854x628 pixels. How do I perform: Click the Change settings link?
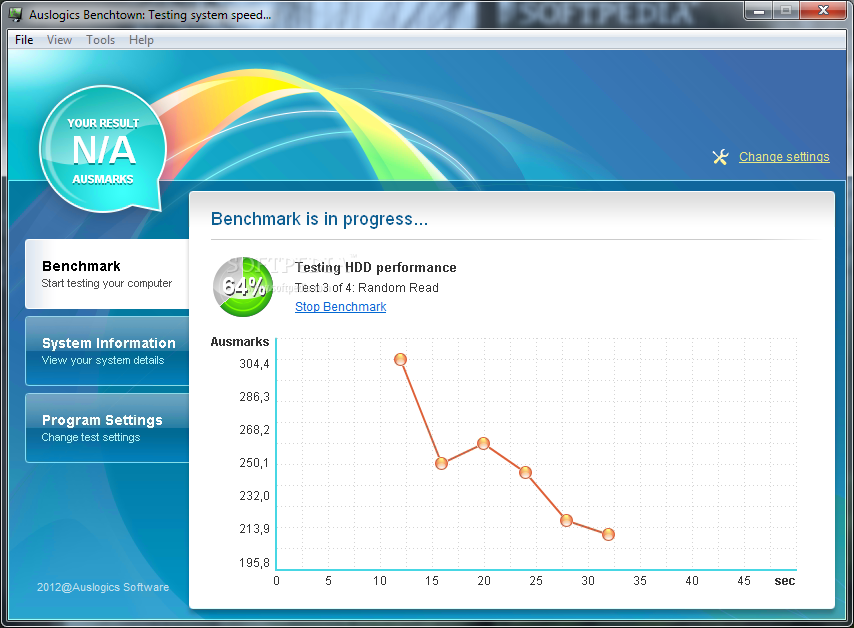[784, 157]
